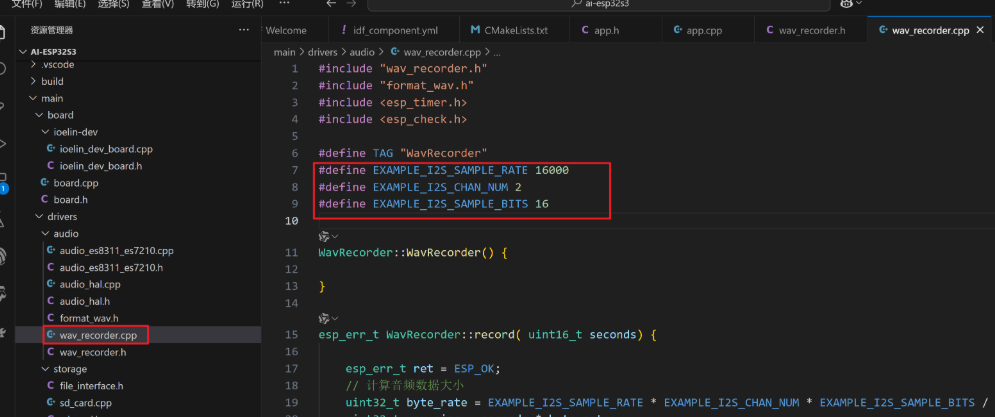995x417 pixels.
Task: Collapse the drivers folder
Action: point(39,216)
